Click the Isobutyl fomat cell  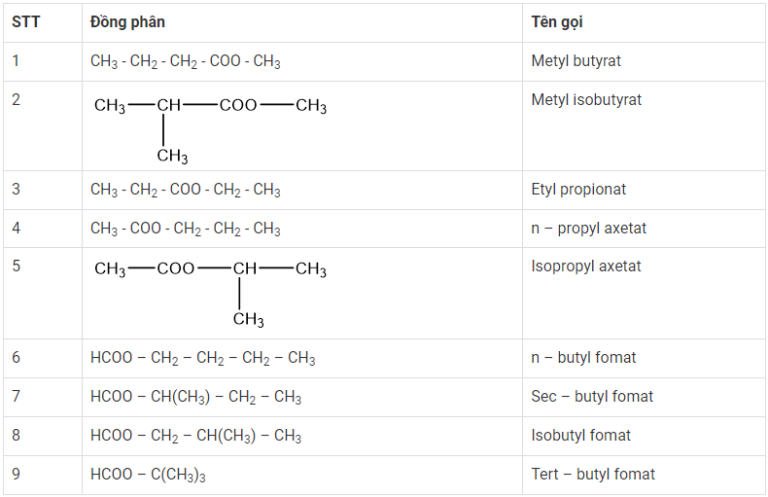581,435
